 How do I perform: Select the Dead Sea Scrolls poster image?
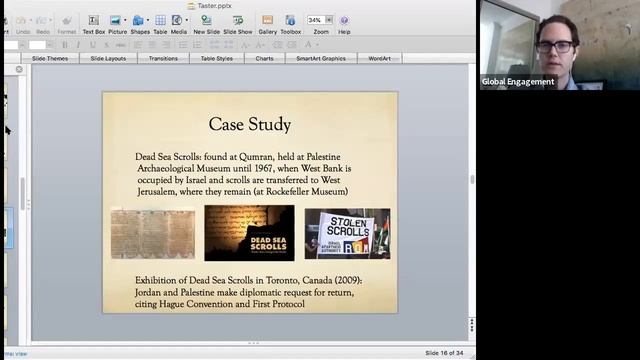coord(249,233)
